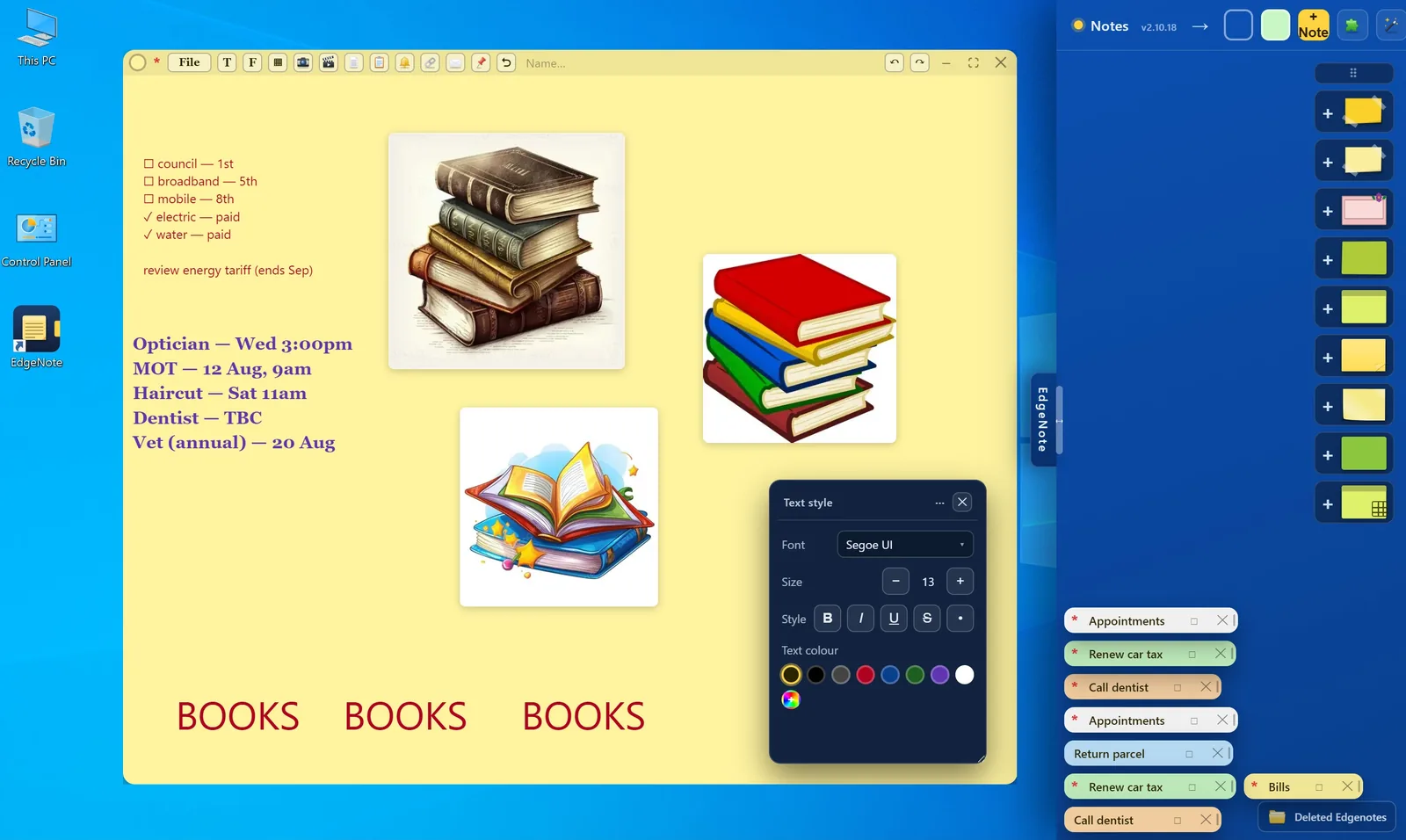1406x840 pixels.
Task: Click the arrow next to version number
Action: 1200,26
